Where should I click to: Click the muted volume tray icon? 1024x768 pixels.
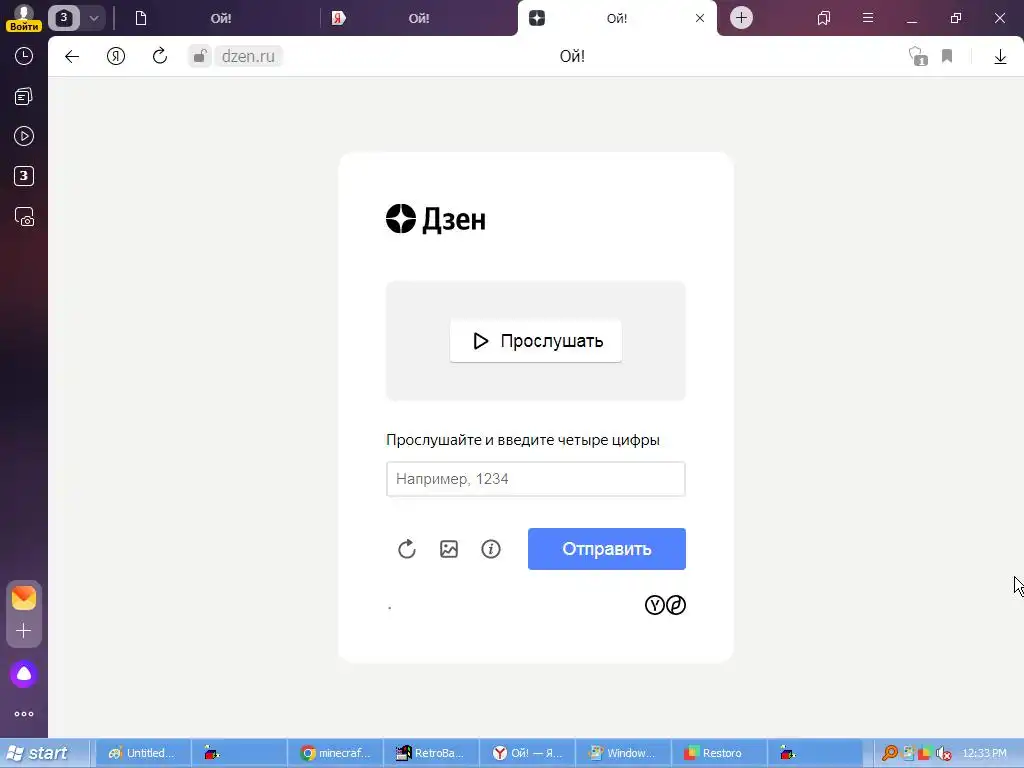click(943, 754)
